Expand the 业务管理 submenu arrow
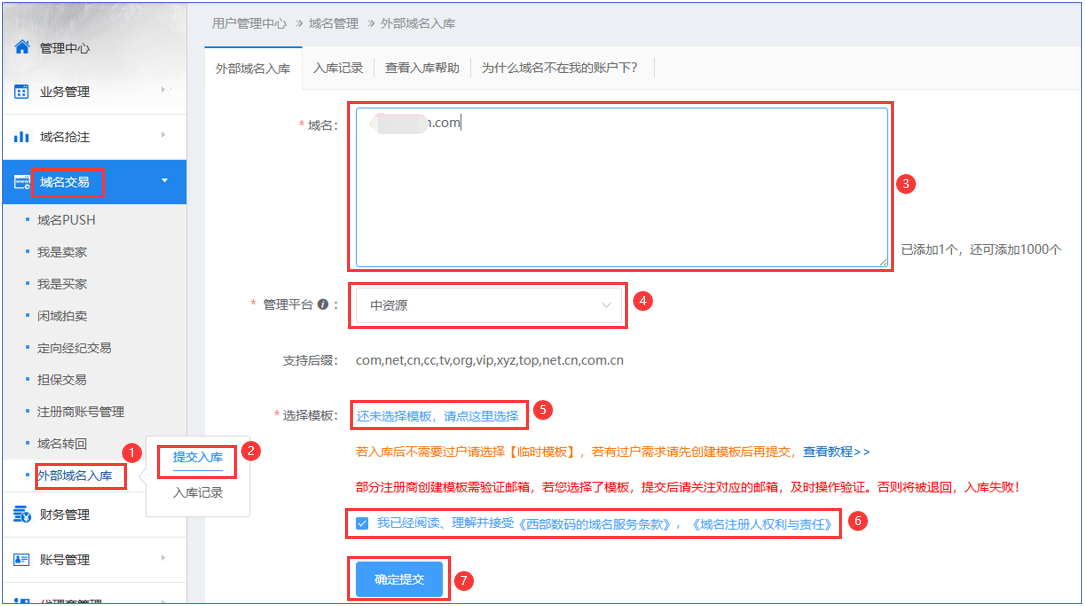This screenshot has width=1085, height=606. pos(163,91)
